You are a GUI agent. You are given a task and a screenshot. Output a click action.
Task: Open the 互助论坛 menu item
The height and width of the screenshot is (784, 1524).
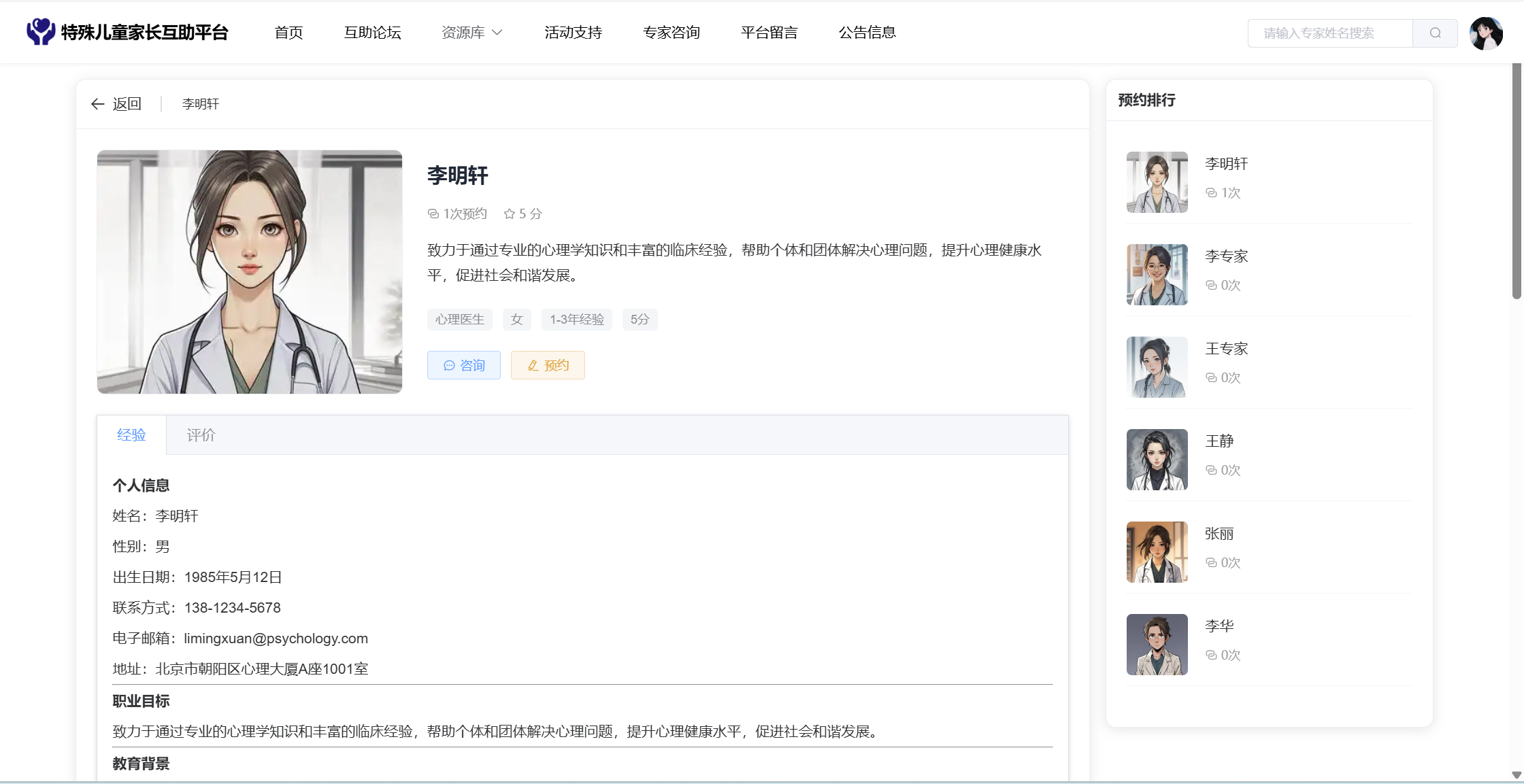372,33
